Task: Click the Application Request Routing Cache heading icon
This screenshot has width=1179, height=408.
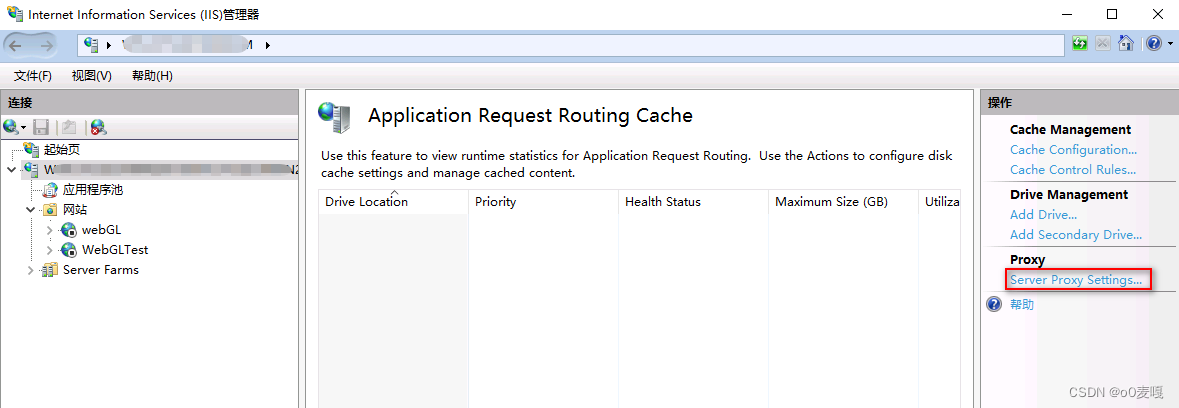Action: pos(335,116)
